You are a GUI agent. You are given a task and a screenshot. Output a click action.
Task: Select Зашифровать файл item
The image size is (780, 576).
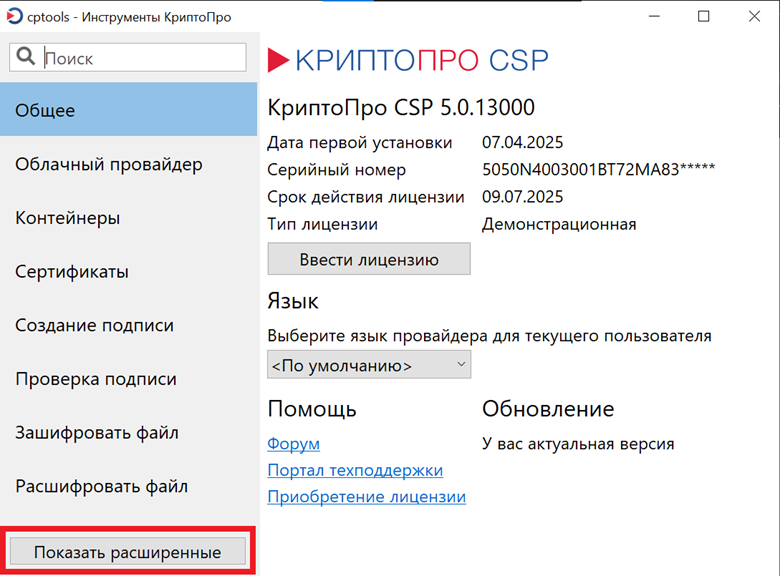[128, 432]
